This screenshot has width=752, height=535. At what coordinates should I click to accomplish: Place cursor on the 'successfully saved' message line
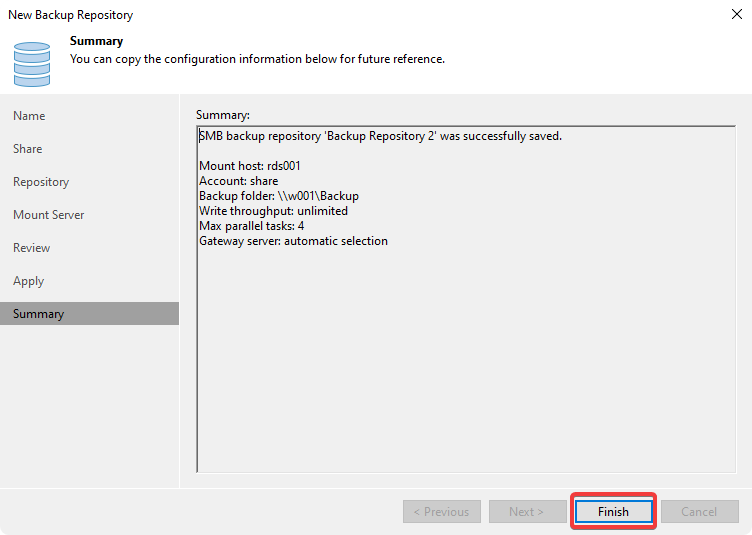tap(380, 136)
